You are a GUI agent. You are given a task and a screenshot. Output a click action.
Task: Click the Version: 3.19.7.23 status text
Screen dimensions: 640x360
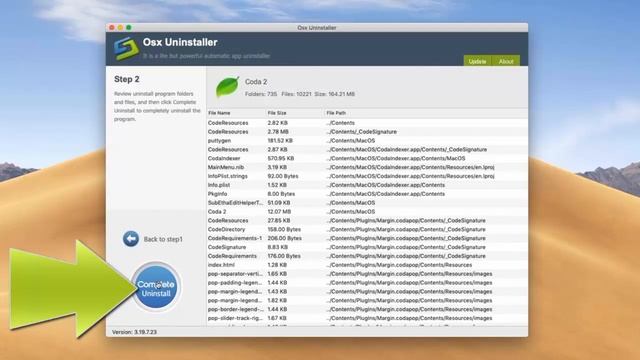click(x=134, y=332)
